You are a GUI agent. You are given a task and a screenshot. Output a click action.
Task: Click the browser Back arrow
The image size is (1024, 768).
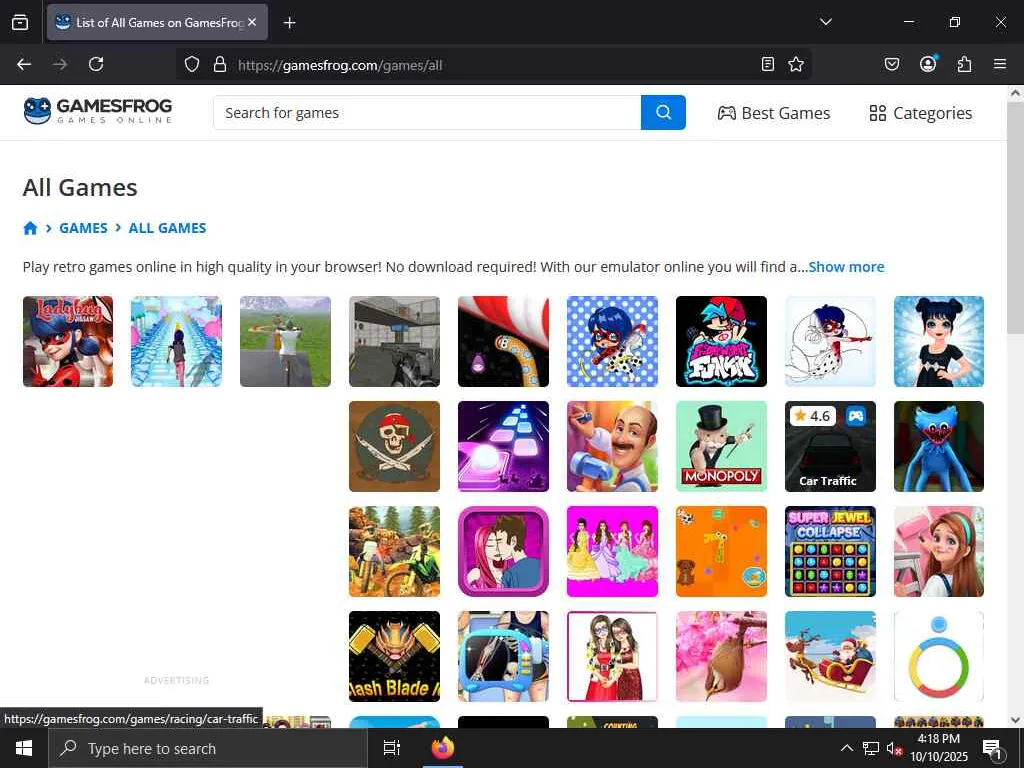tap(24, 64)
